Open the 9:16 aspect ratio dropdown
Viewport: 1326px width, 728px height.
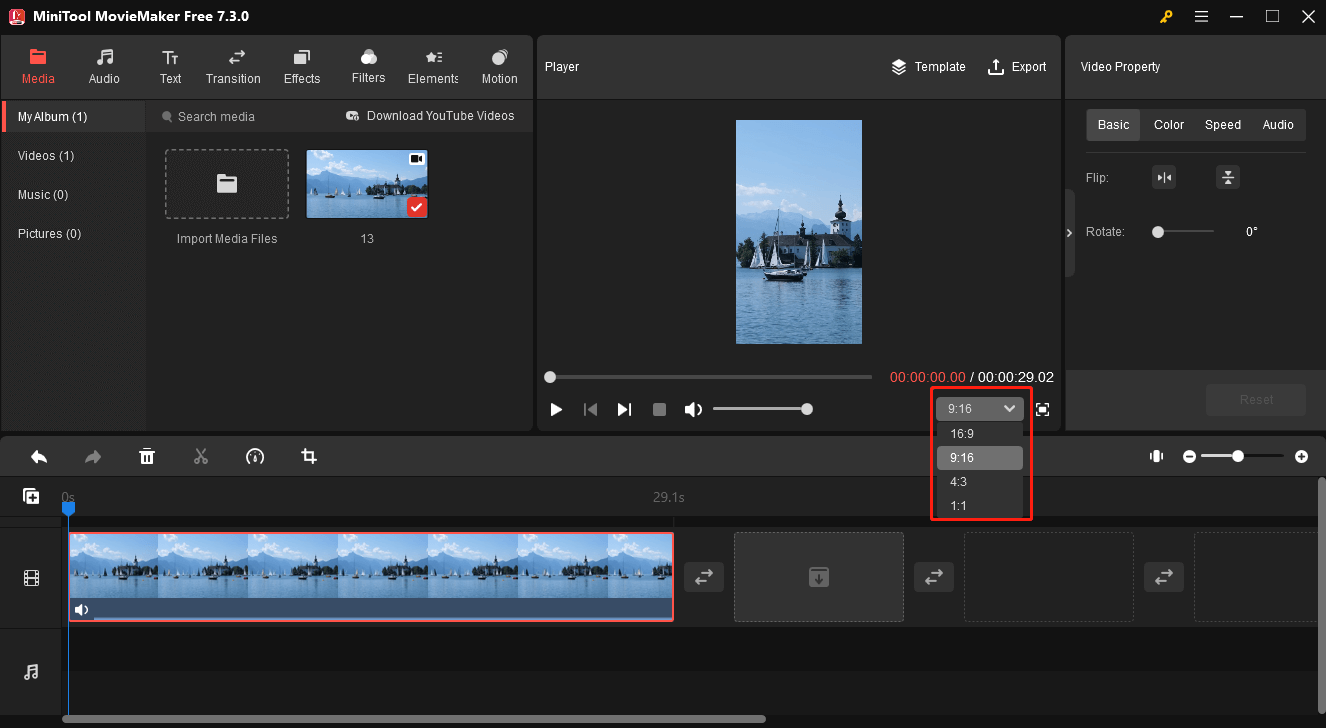click(x=980, y=409)
